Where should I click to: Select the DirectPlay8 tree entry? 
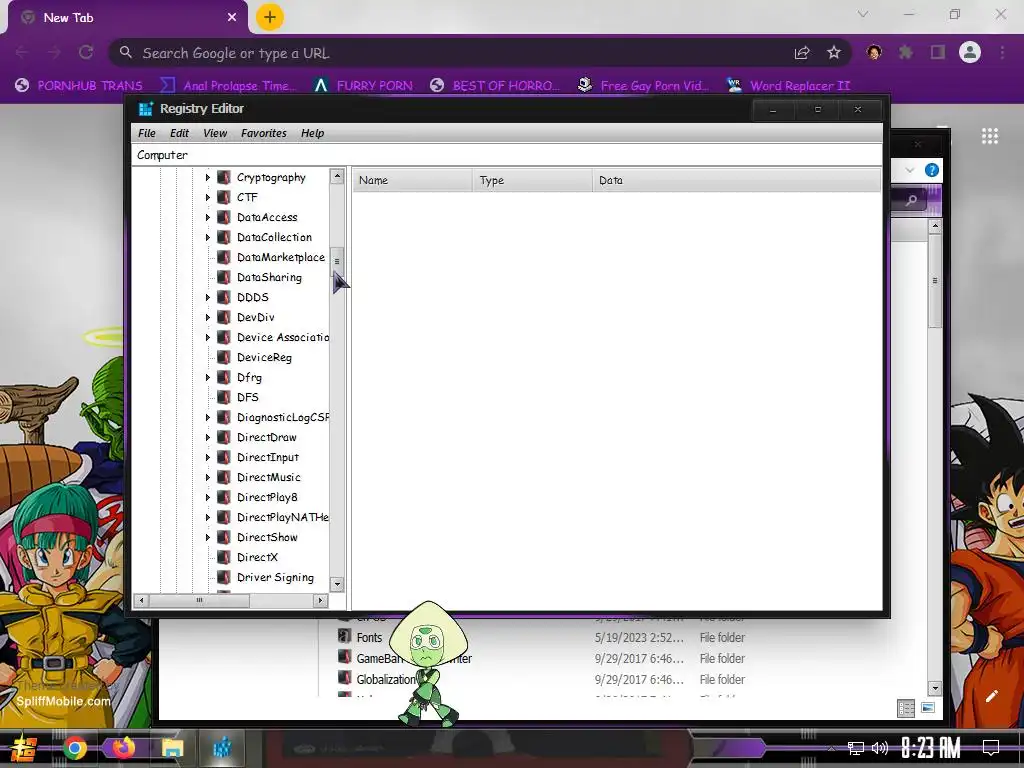pyautogui.click(x=267, y=497)
